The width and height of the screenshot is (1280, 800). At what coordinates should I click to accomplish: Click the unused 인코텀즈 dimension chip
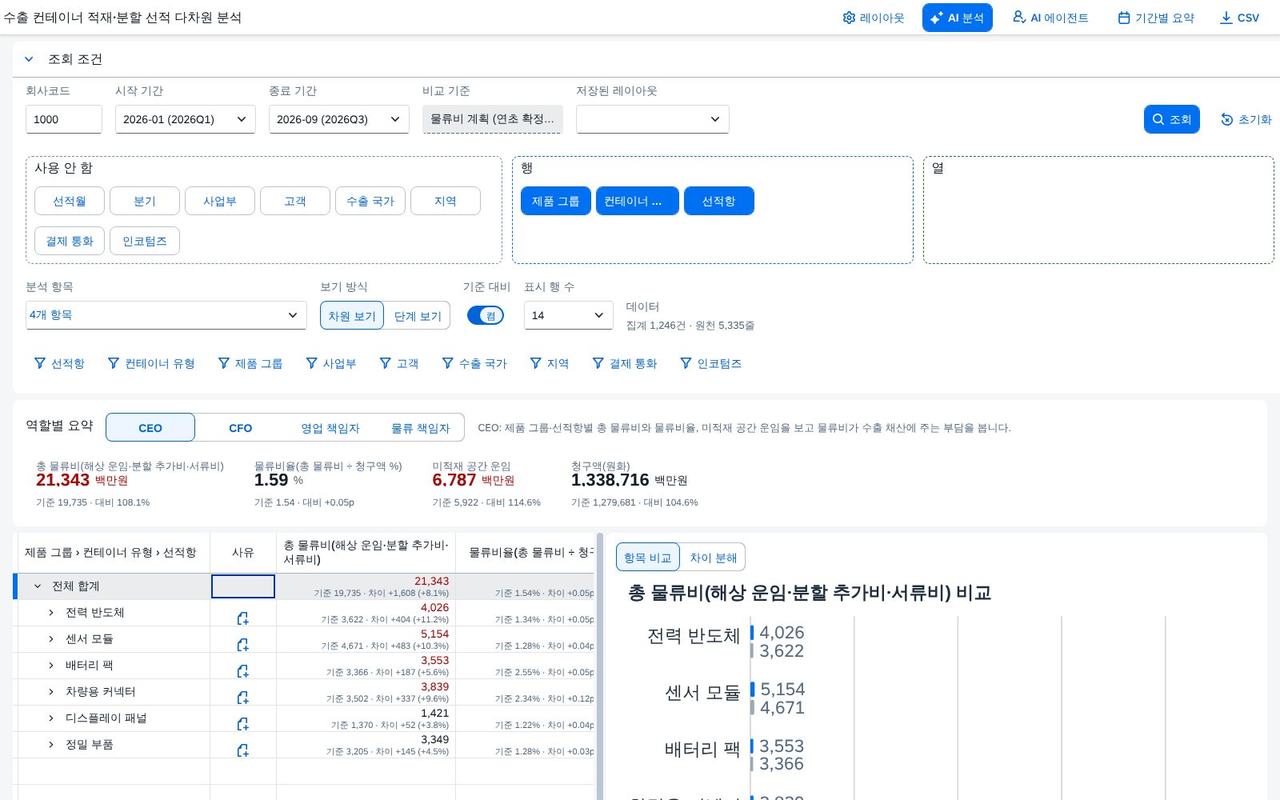(x=144, y=241)
